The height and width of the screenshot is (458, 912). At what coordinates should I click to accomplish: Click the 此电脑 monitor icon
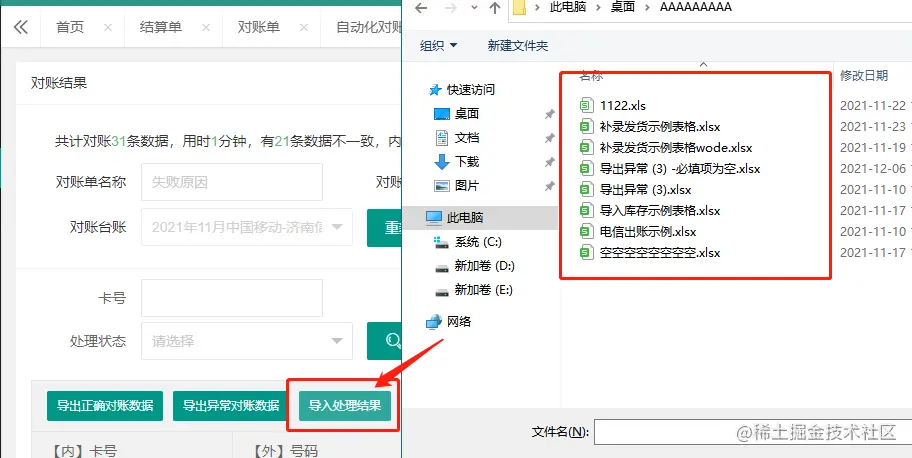(x=434, y=218)
